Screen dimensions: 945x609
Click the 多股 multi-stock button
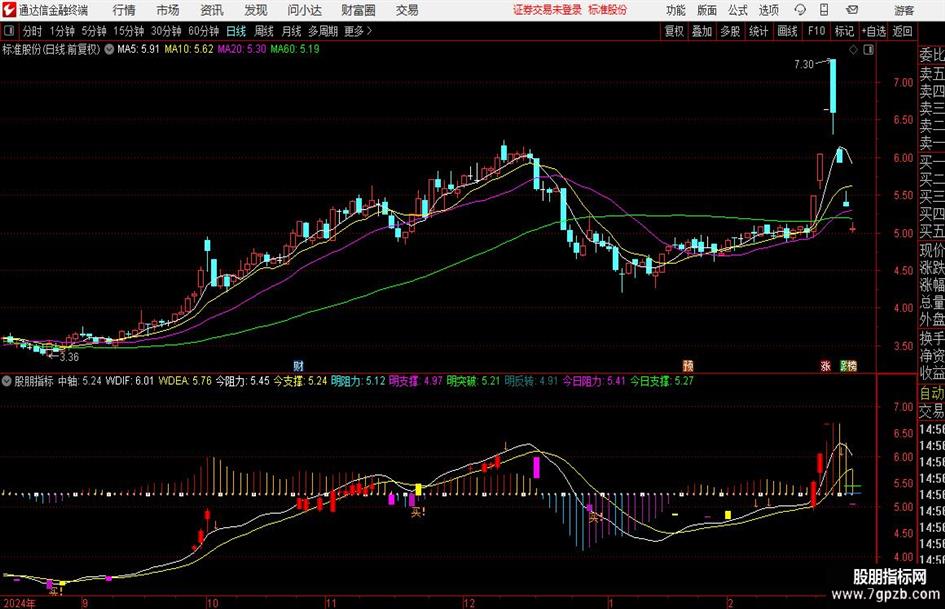coord(730,31)
